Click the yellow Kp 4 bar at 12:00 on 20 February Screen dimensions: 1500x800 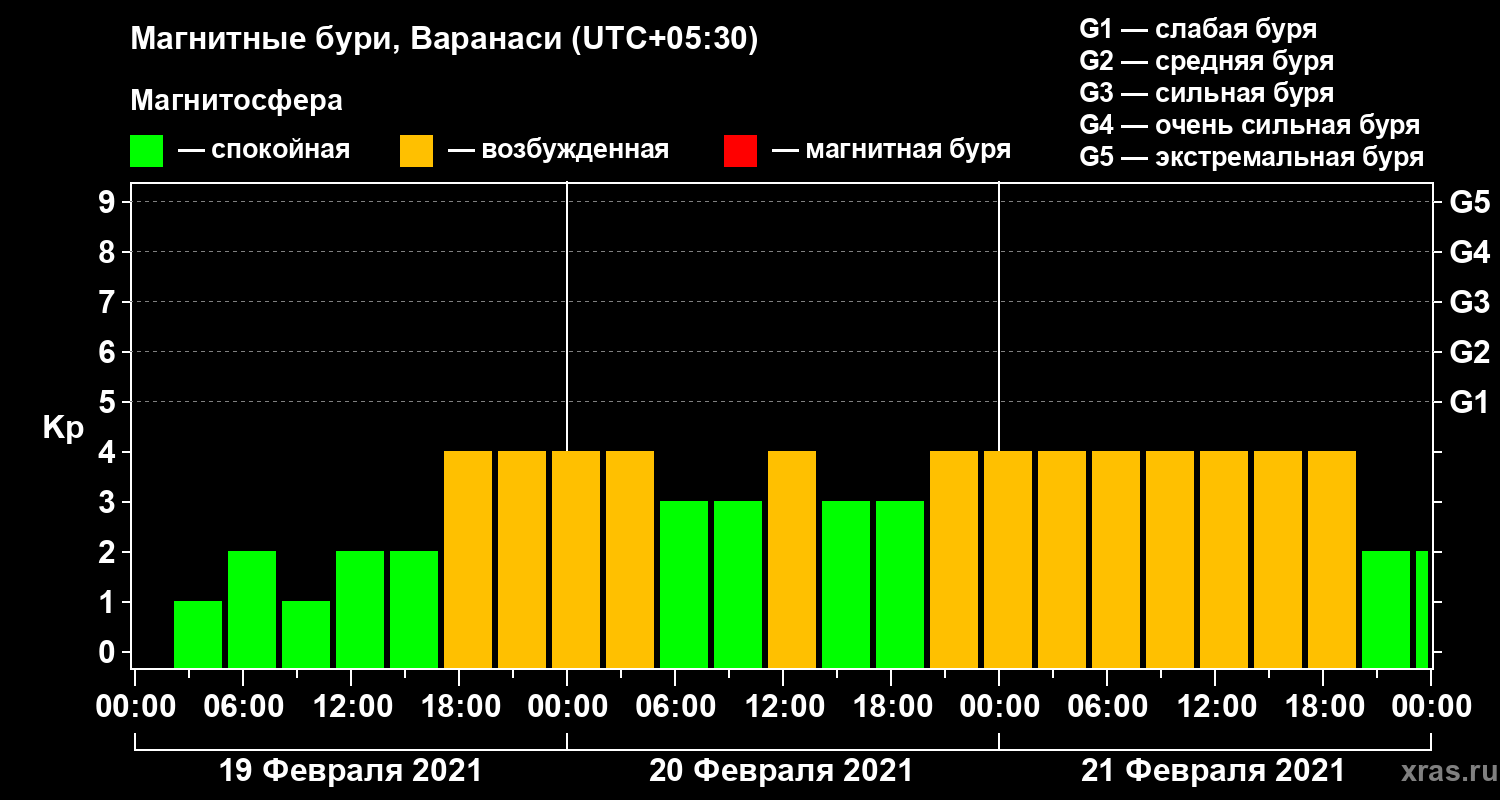(x=792, y=559)
